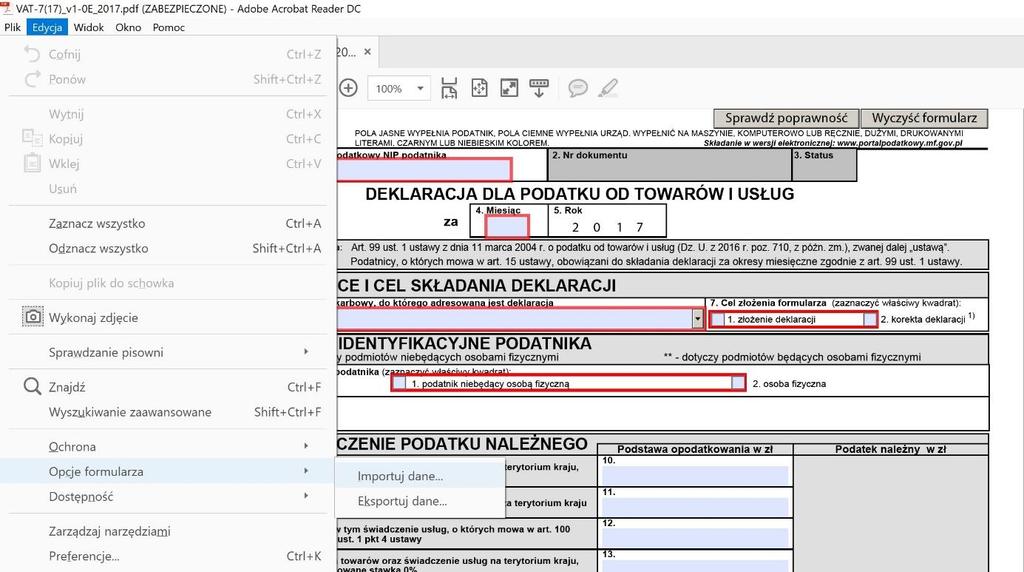
Task: Click form field number 11
Action: (695, 506)
